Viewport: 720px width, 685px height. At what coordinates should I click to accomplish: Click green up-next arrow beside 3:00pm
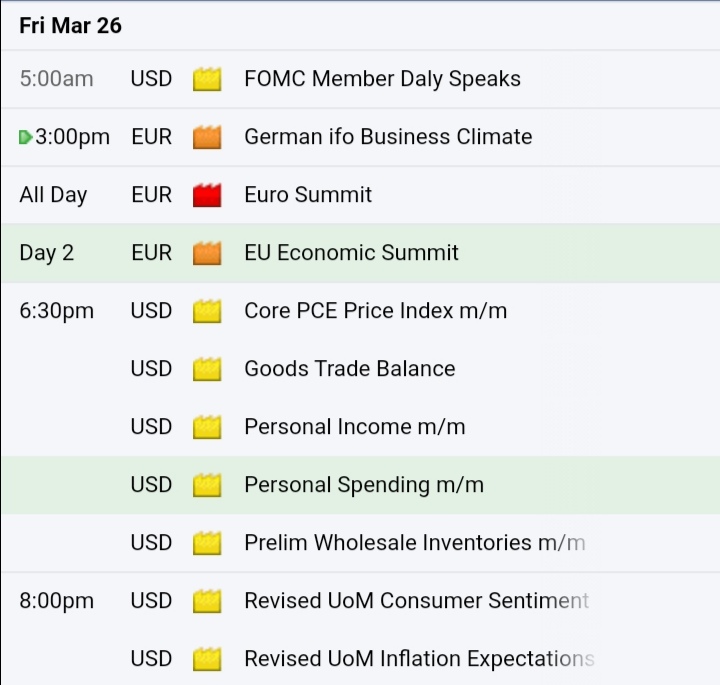point(25,137)
